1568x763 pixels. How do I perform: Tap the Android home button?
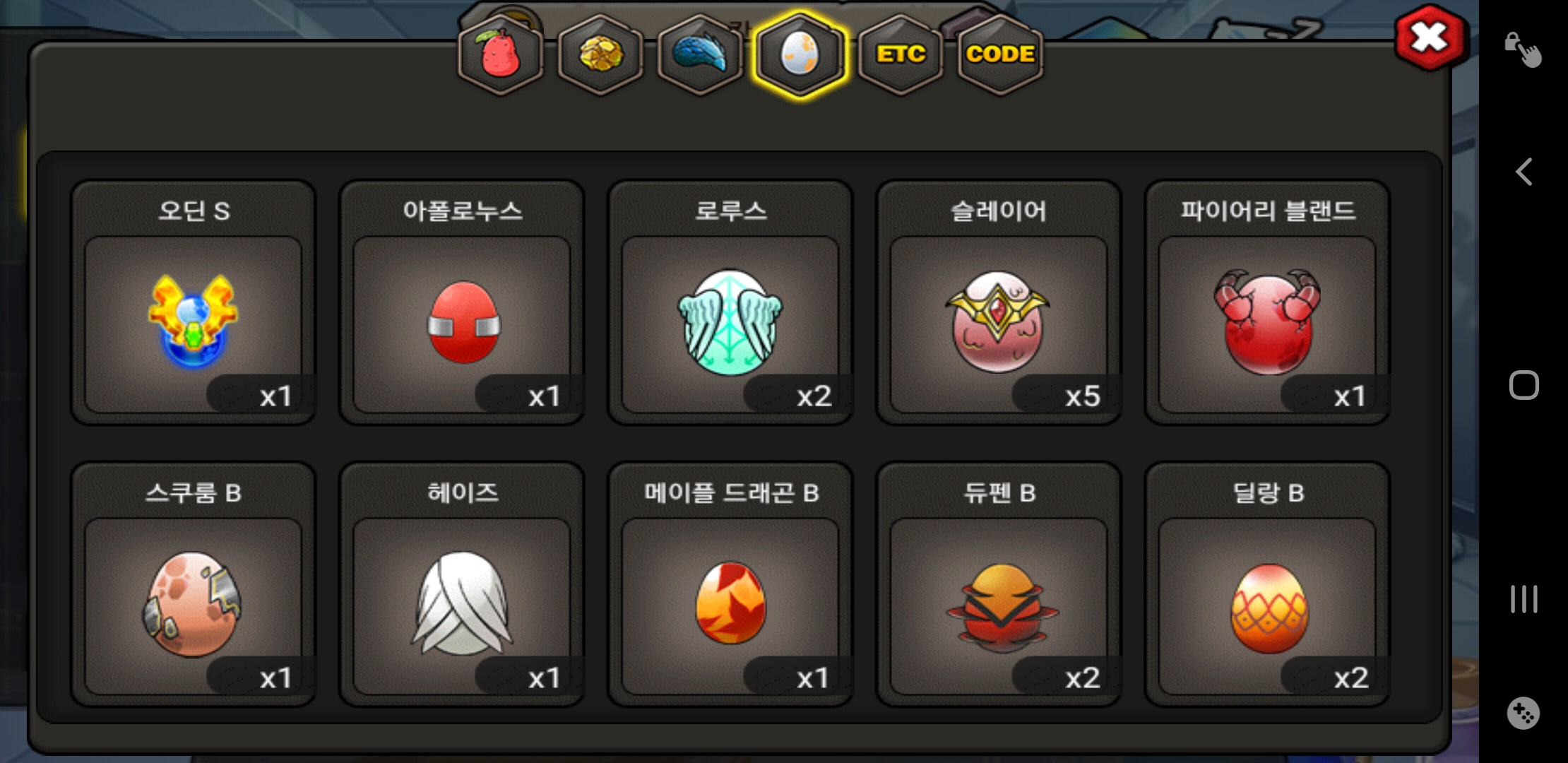(1524, 385)
